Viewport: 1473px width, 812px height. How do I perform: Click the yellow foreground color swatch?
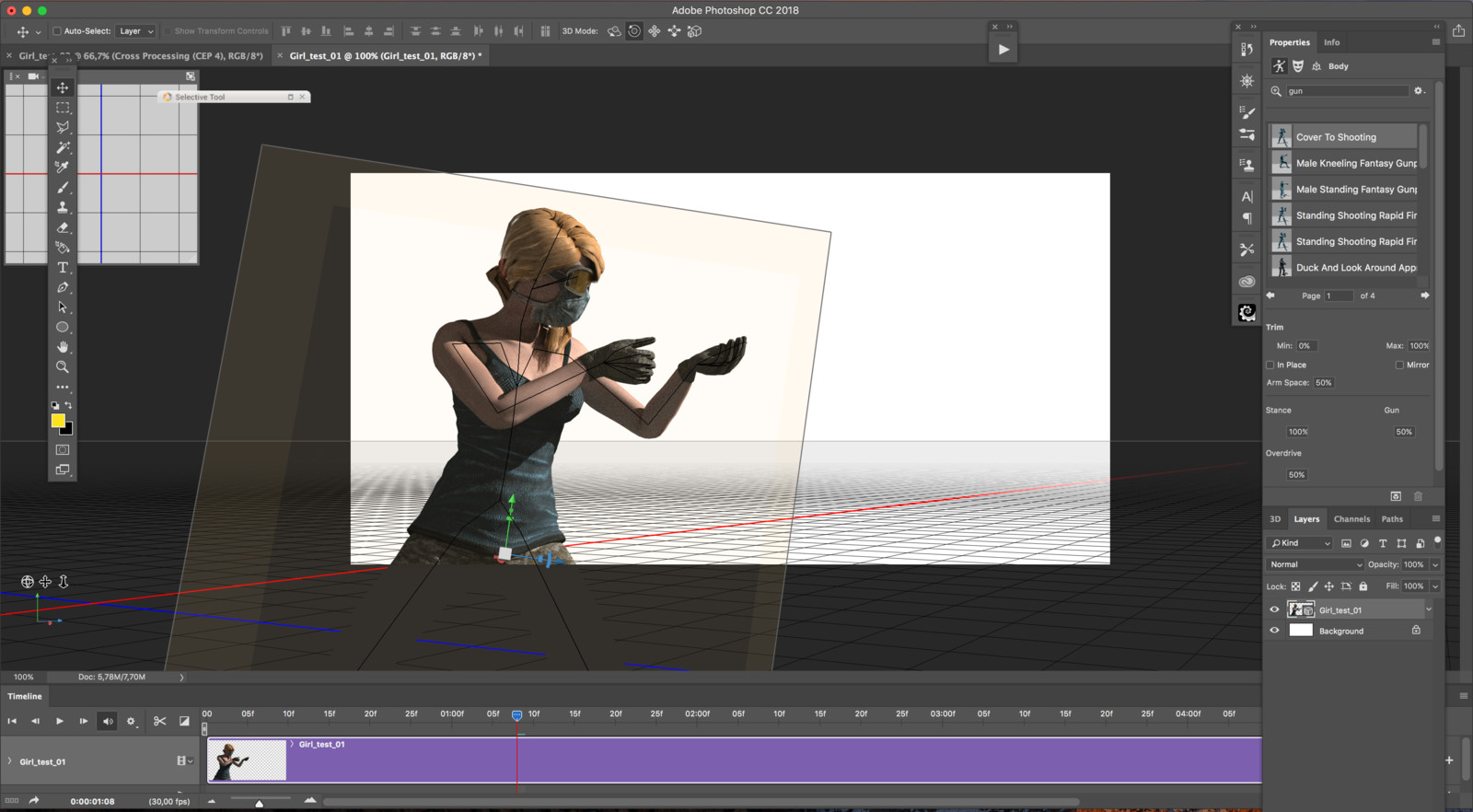pos(58,421)
